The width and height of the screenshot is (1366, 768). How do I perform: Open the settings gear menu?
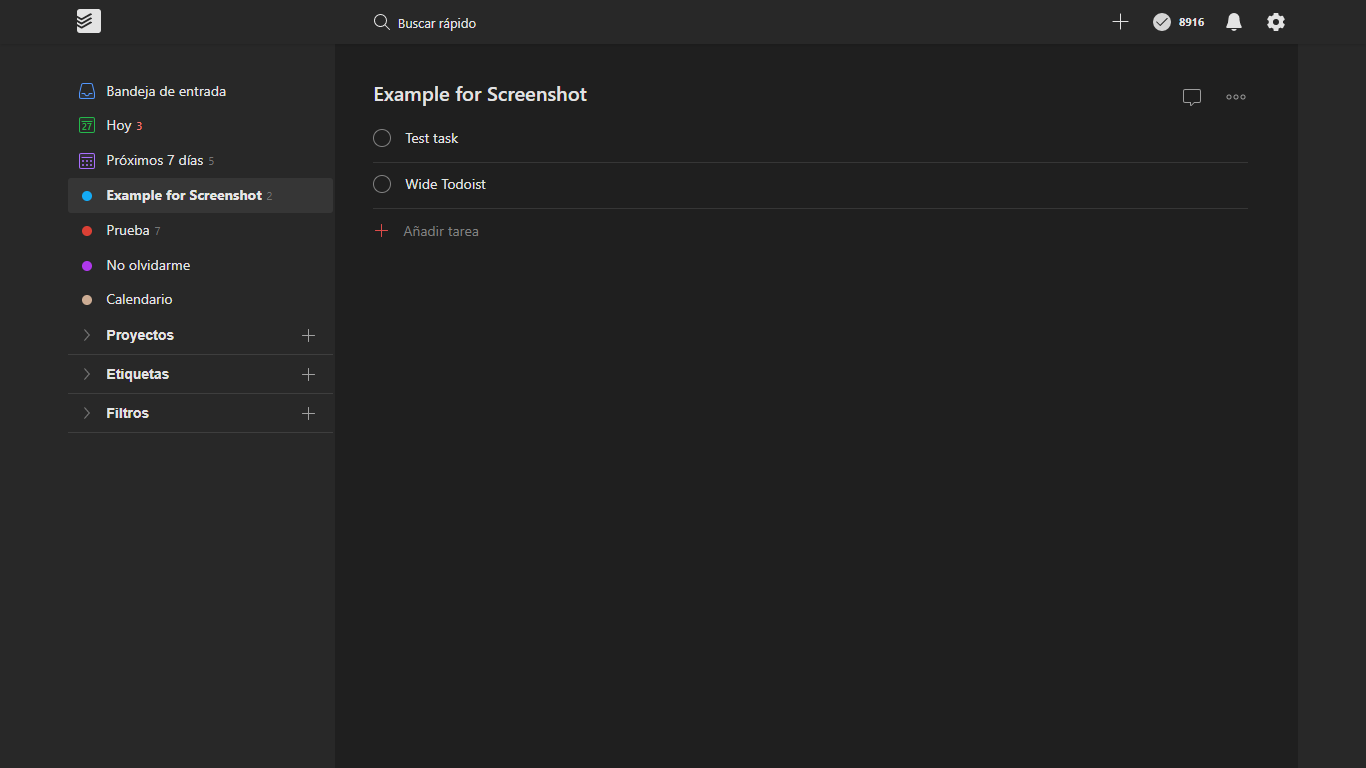1275,21
